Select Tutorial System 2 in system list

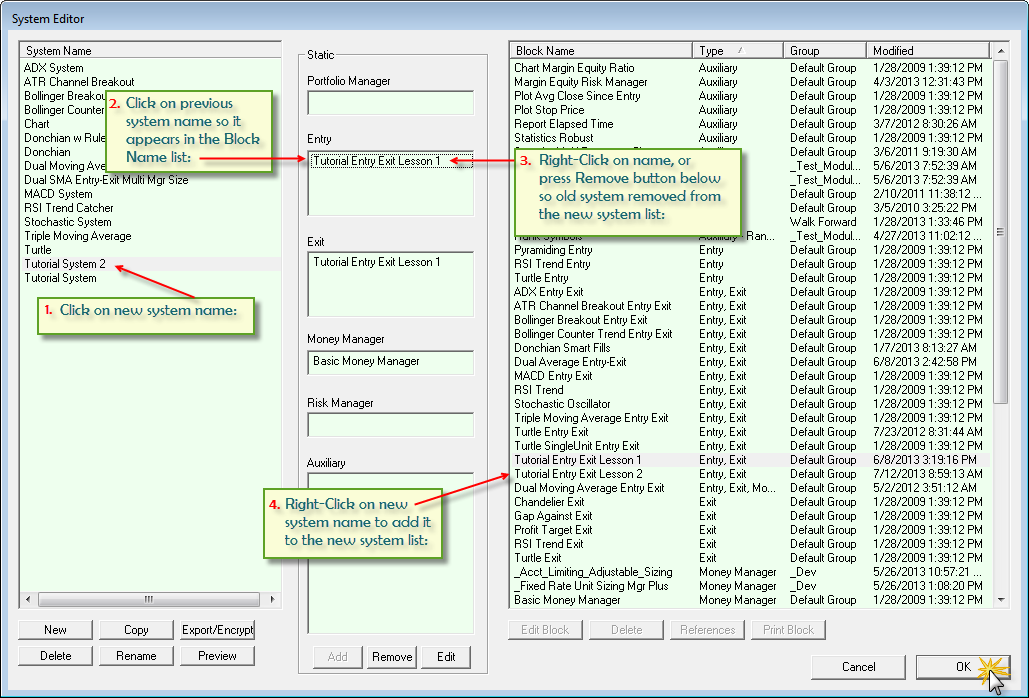[65, 264]
